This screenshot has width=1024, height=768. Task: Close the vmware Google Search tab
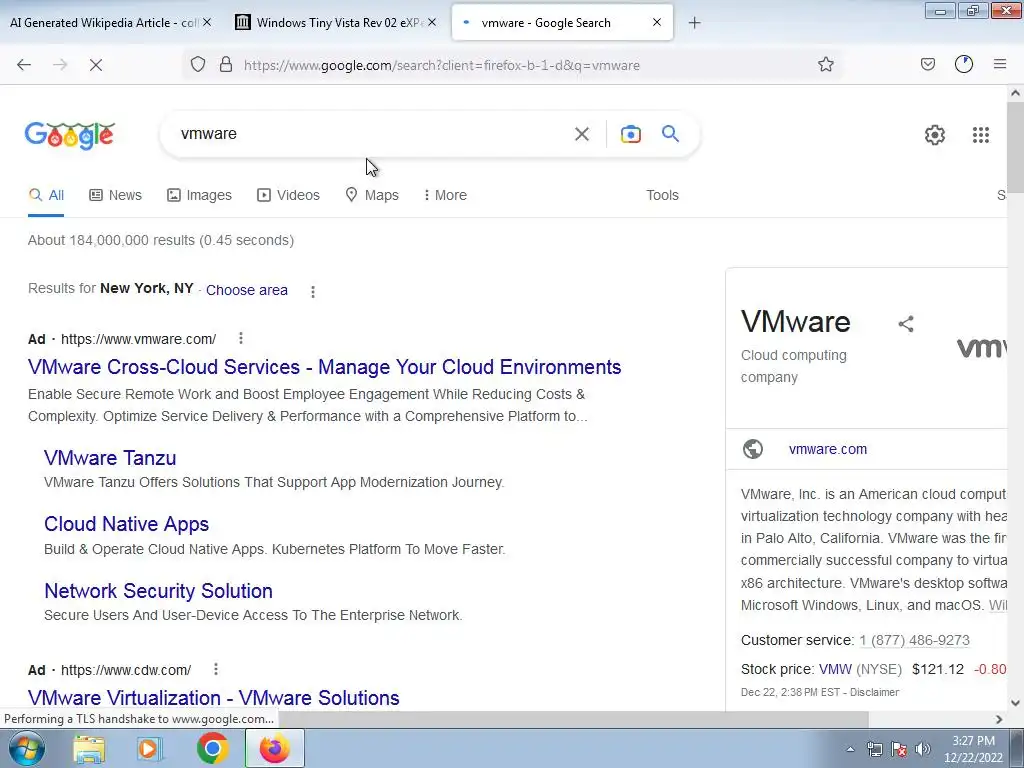pyautogui.click(x=656, y=22)
